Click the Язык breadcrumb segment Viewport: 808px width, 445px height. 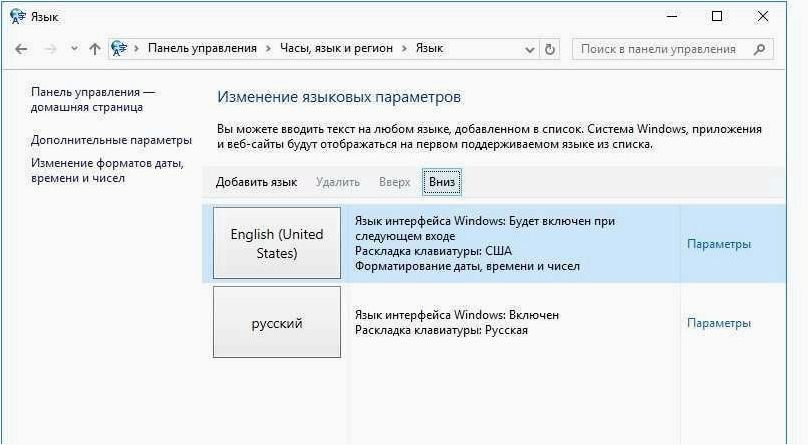point(429,48)
